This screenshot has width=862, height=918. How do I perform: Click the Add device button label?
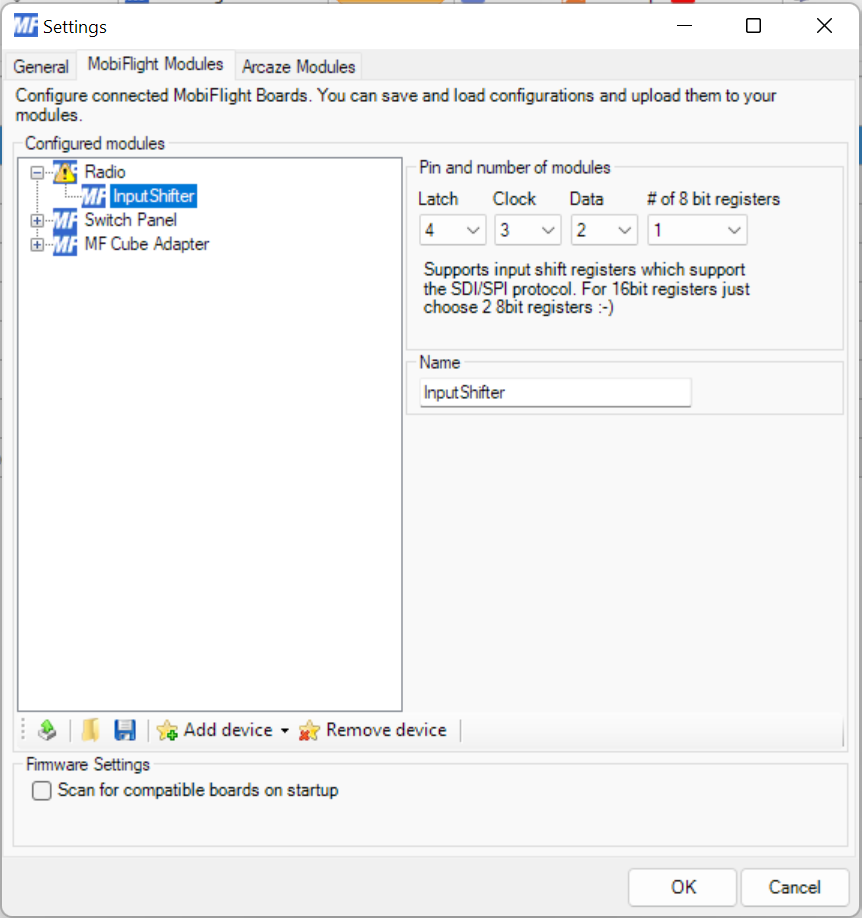click(228, 730)
